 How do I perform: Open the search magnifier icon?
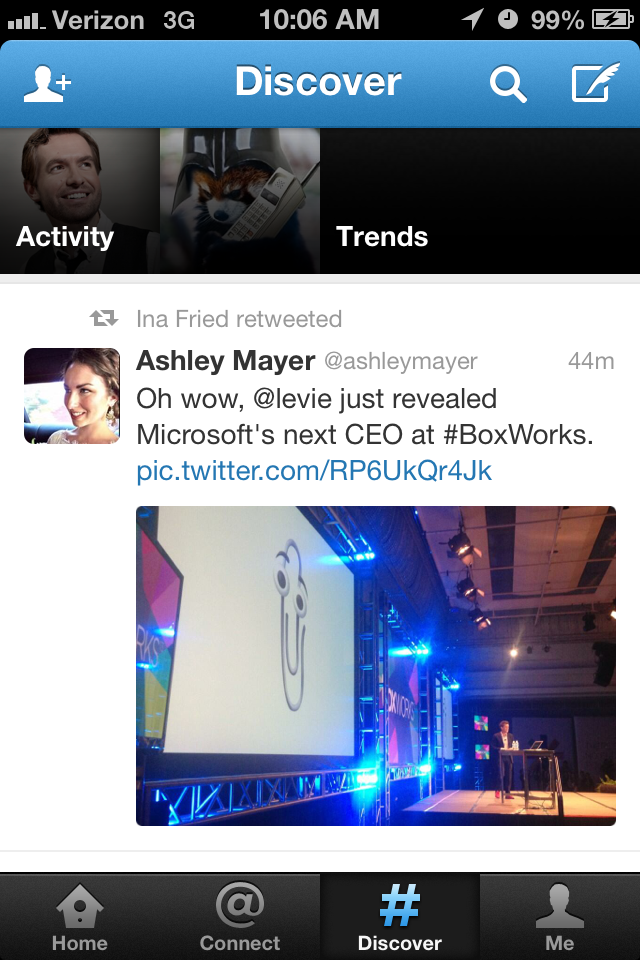508,84
